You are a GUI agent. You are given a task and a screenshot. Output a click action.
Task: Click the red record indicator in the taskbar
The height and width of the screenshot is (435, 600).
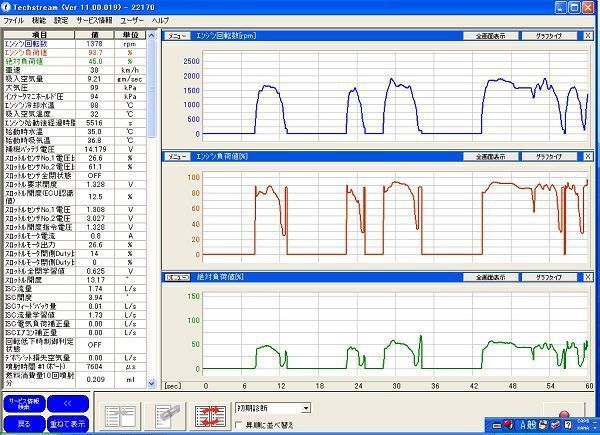tap(563, 414)
